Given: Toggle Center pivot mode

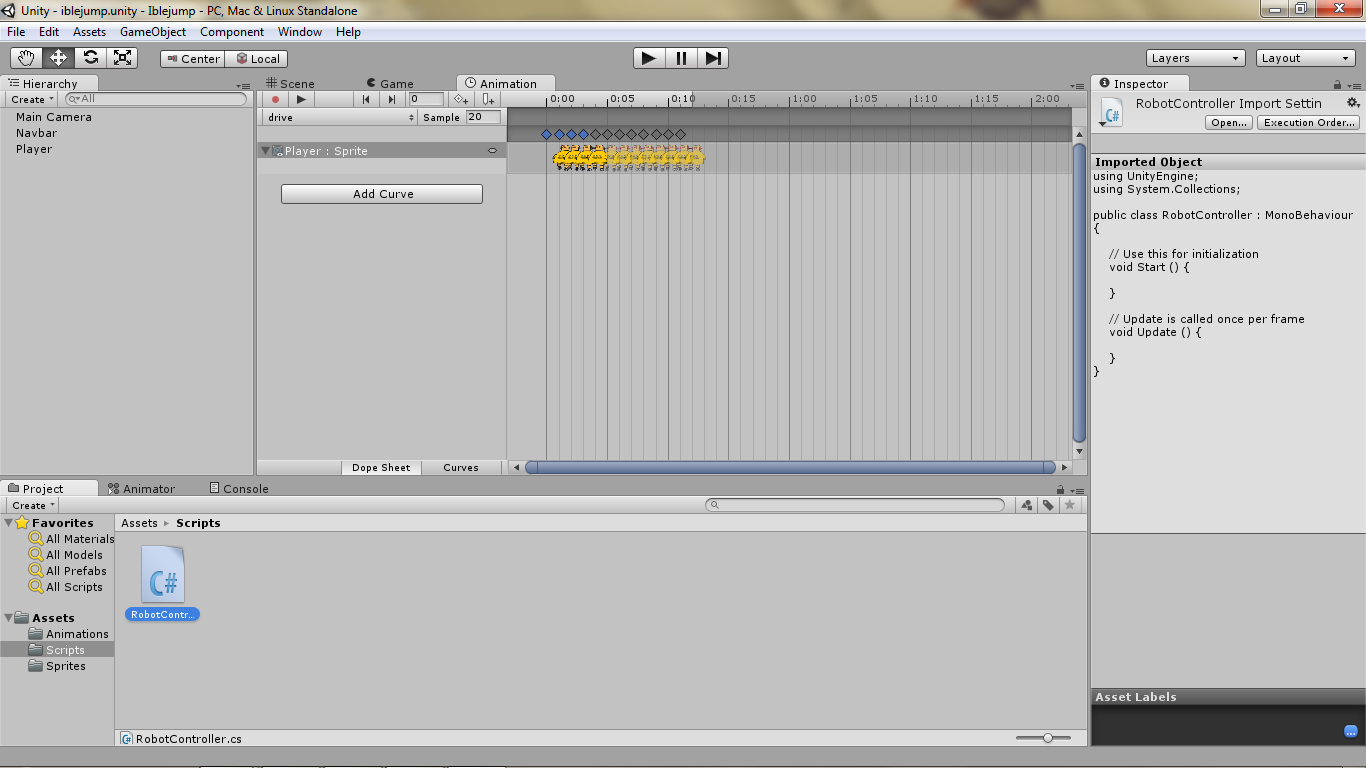Looking at the screenshot, I should (x=191, y=58).
